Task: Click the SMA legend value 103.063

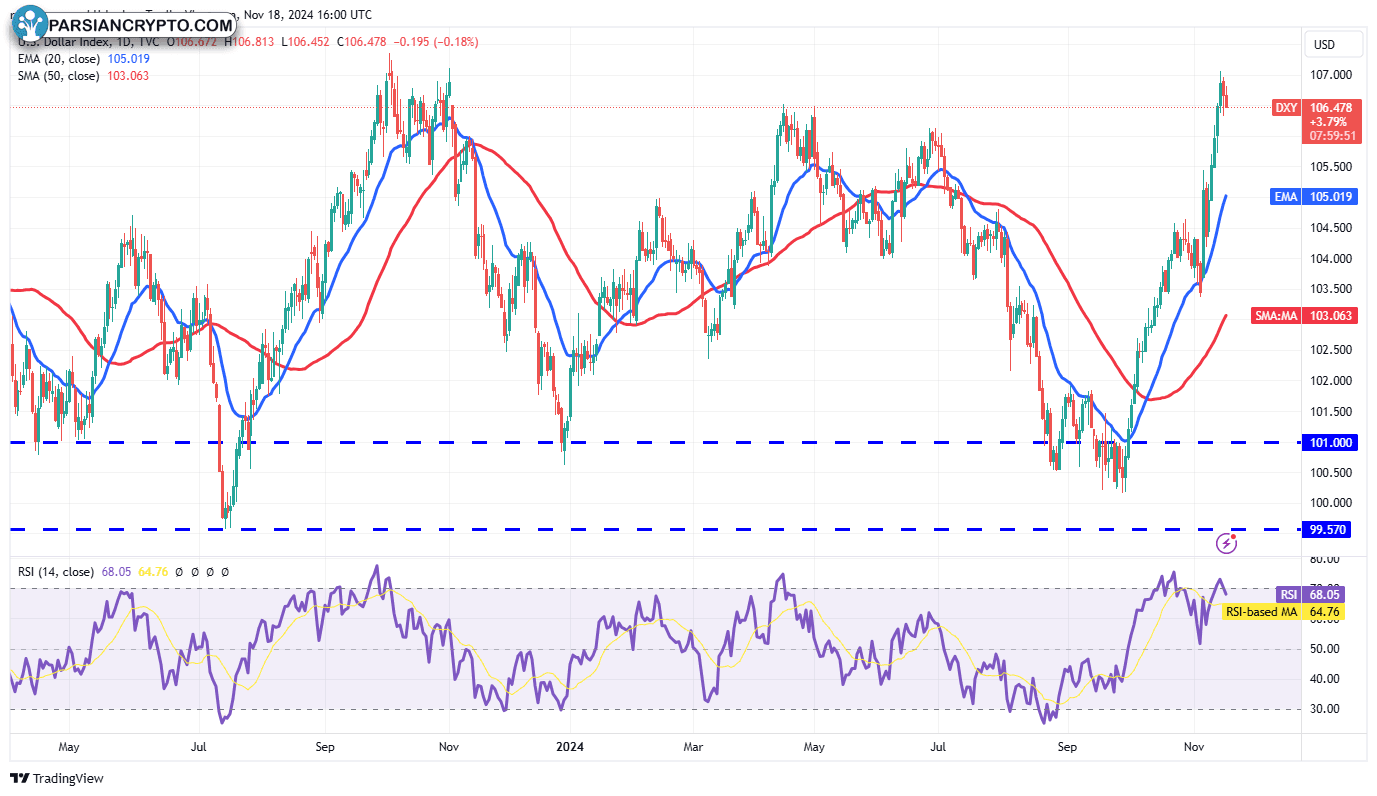Action: [126, 76]
